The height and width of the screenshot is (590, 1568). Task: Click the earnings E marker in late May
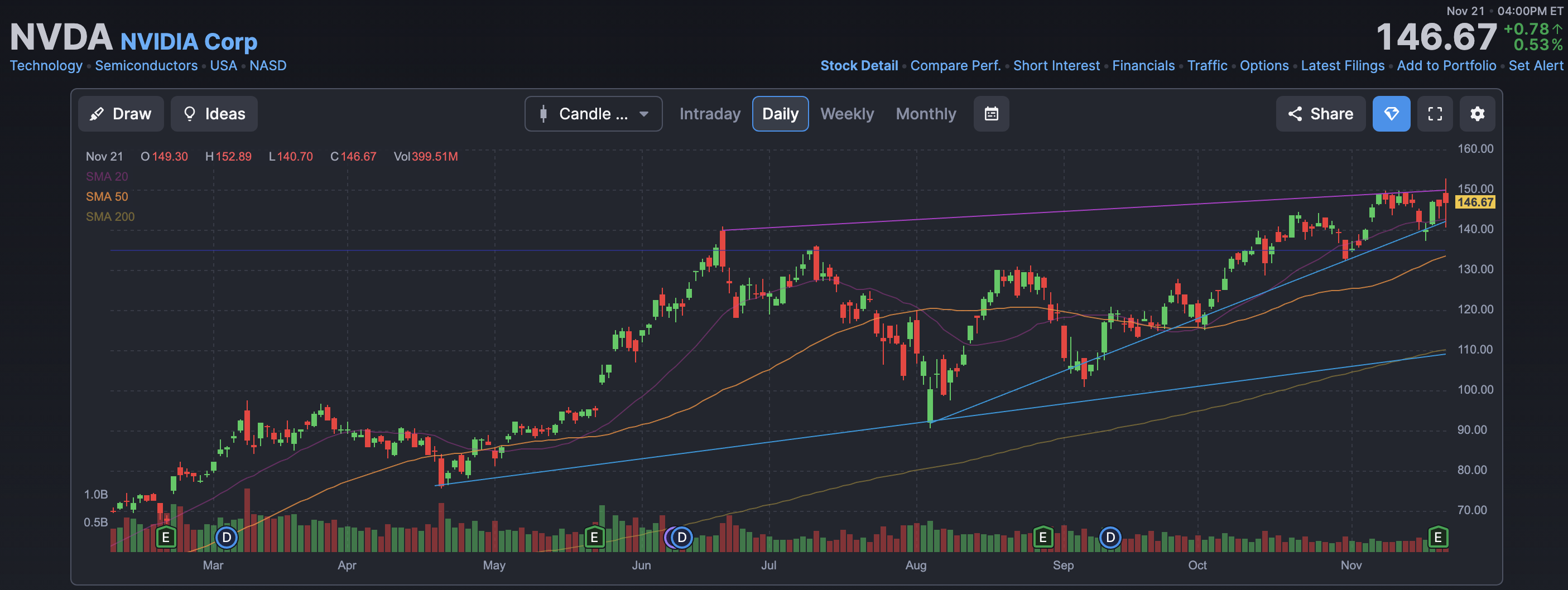click(594, 538)
